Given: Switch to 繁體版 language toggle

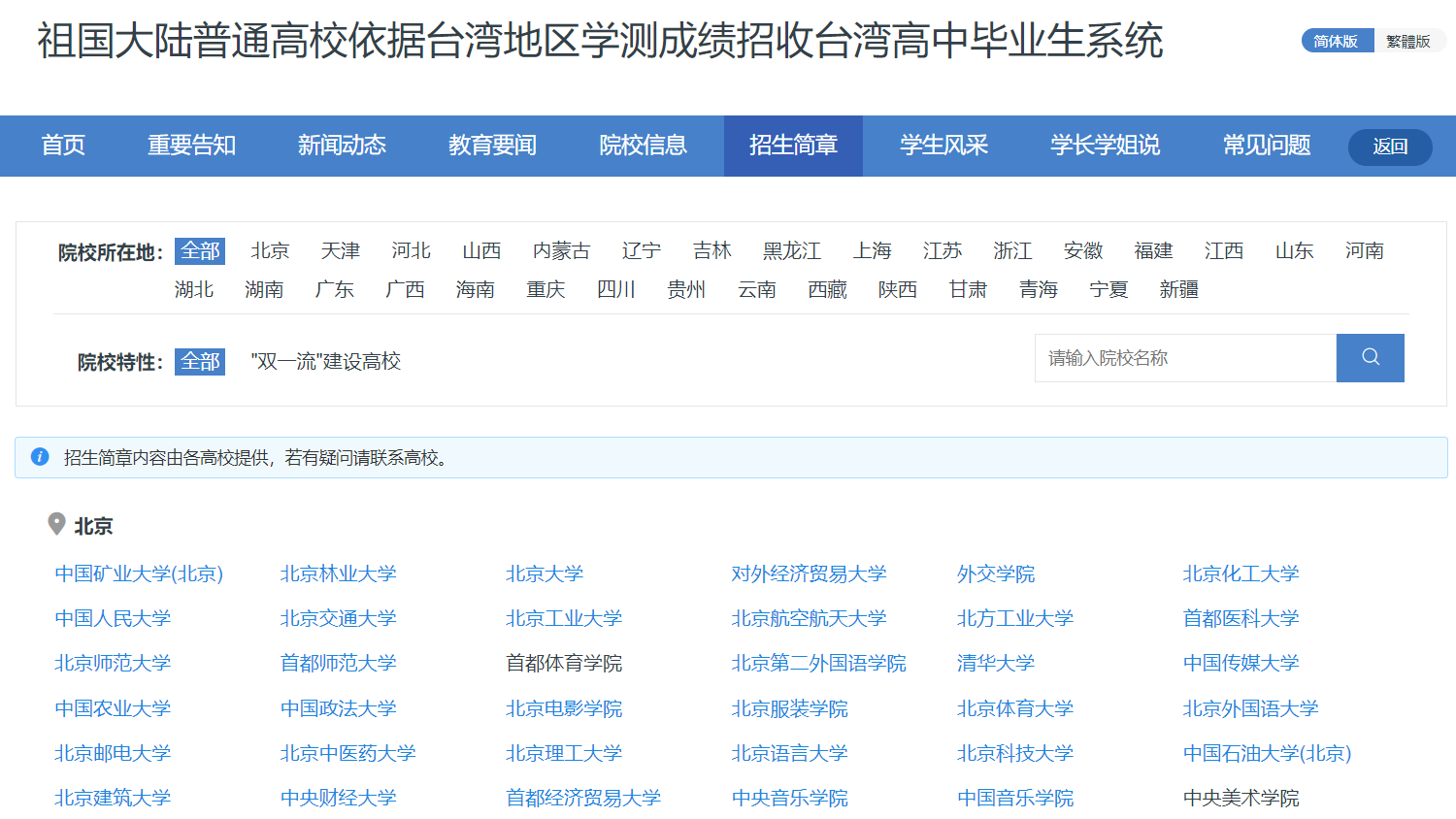Looking at the screenshot, I should tap(1408, 41).
